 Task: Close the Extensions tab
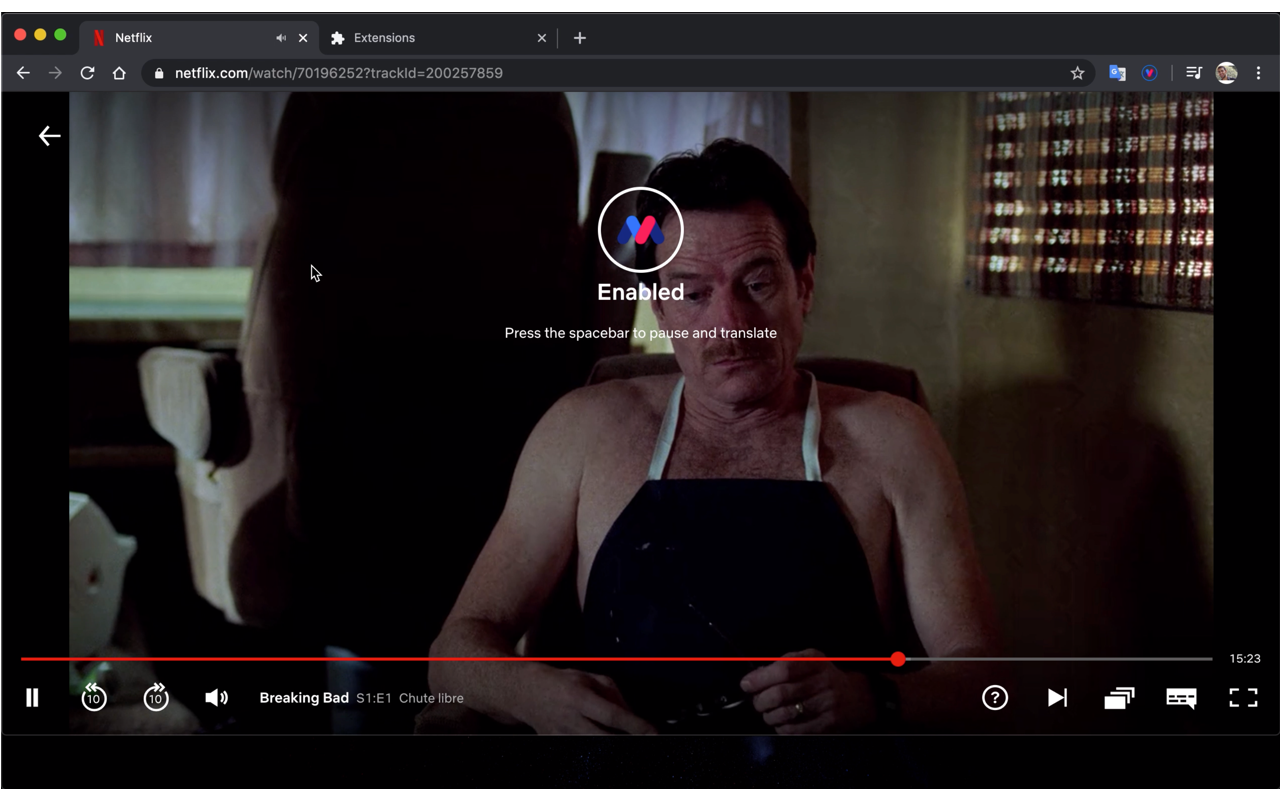click(x=541, y=38)
